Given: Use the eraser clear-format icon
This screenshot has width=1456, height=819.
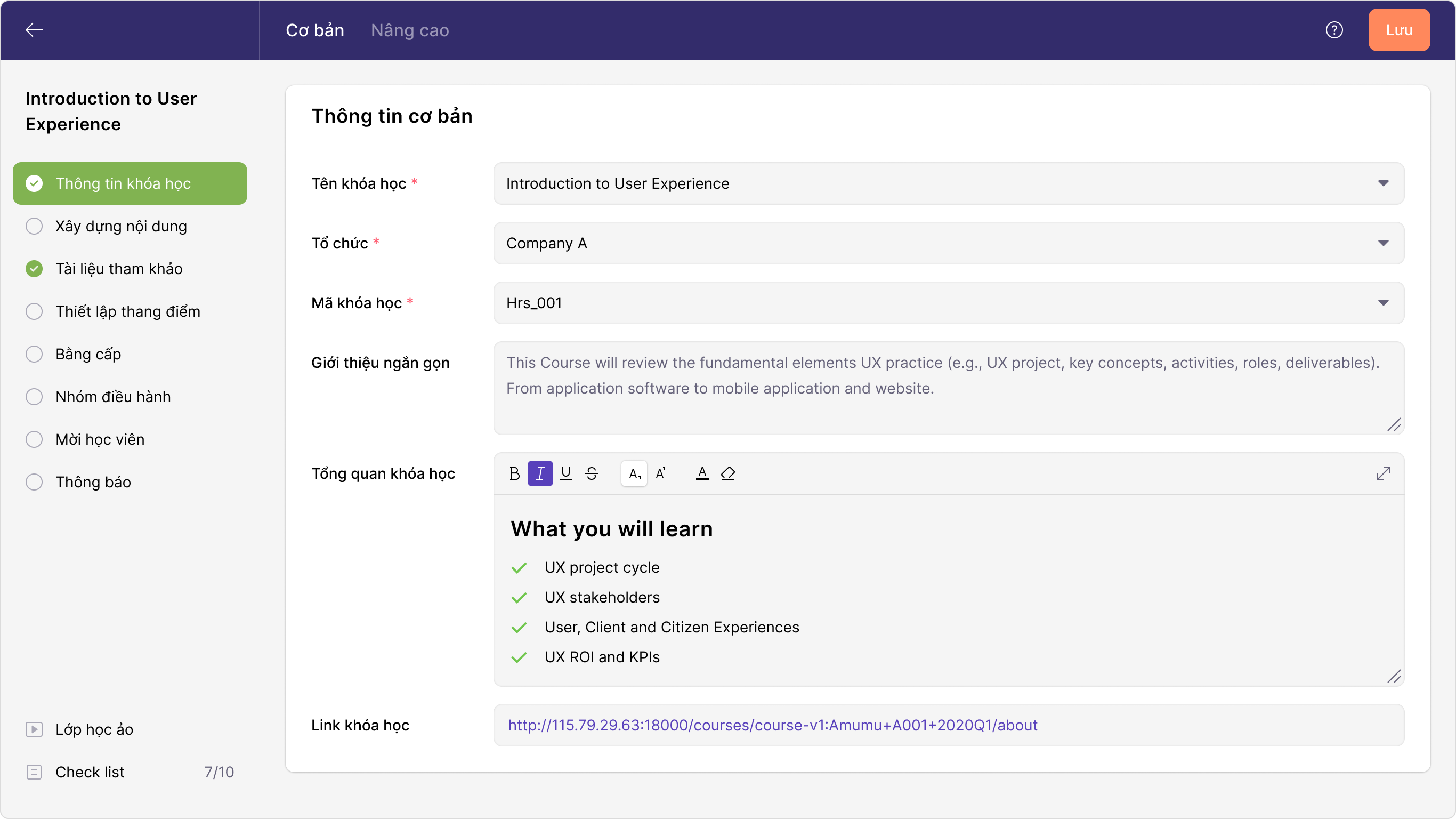Looking at the screenshot, I should (727, 473).
